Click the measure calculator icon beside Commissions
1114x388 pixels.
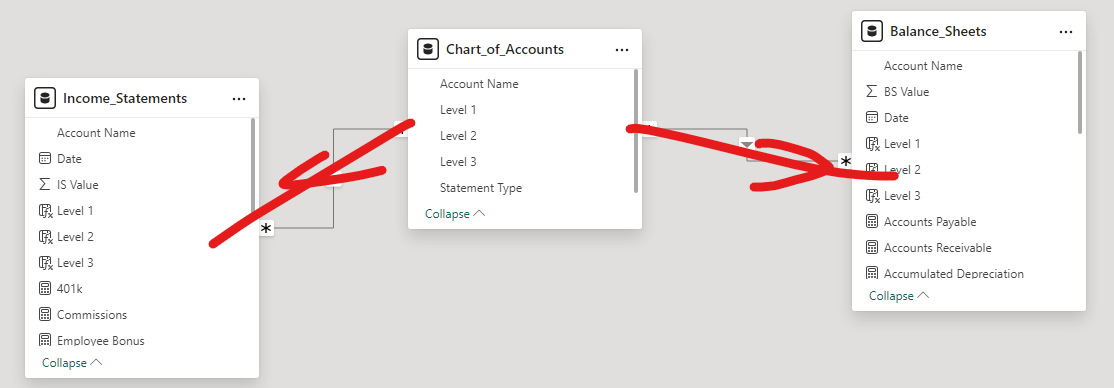[45, 315]
